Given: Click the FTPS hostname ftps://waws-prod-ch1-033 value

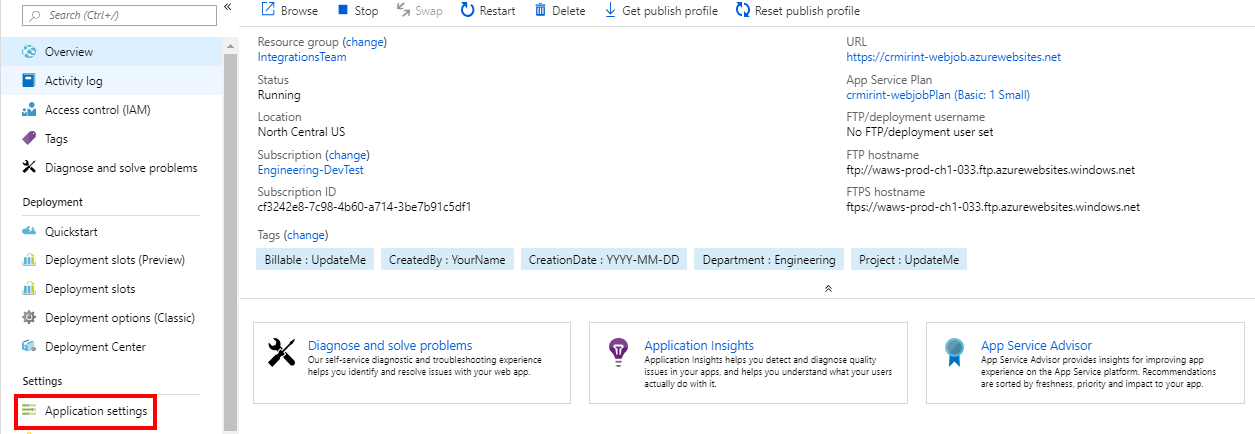Looking at the screenshot, I should (994, 208).
